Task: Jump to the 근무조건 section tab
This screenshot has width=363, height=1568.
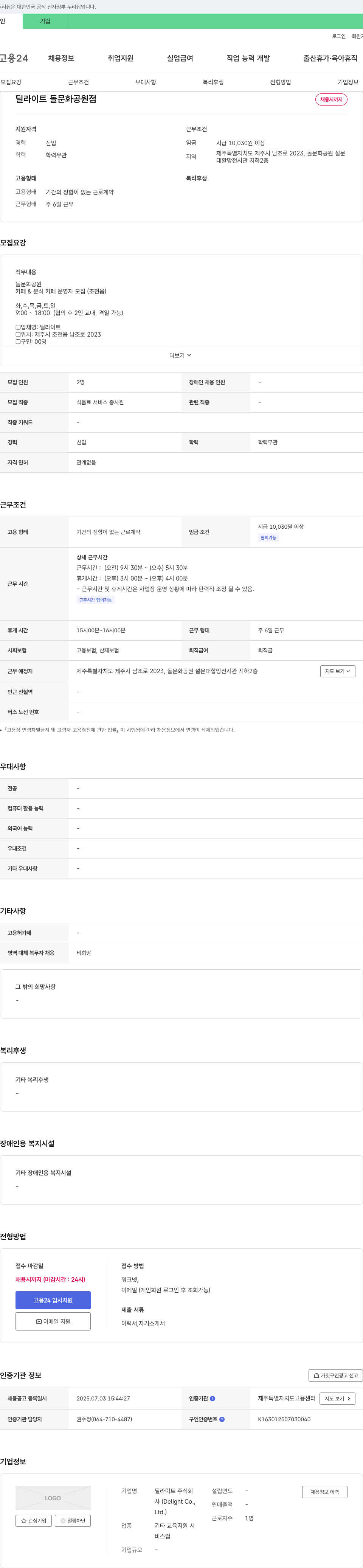Action: 78,82
